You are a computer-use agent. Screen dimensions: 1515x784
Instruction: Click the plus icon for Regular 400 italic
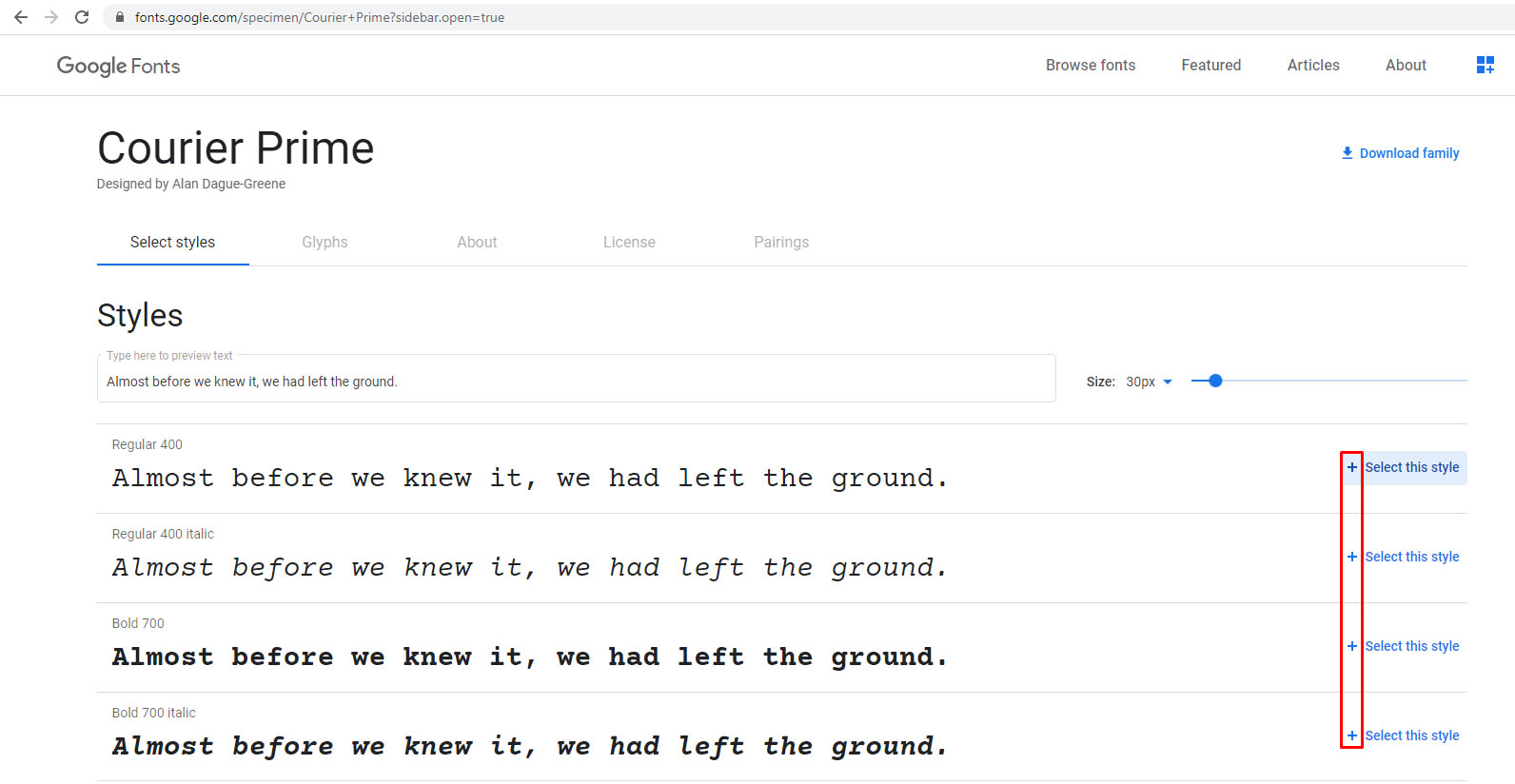[1351, 557]
